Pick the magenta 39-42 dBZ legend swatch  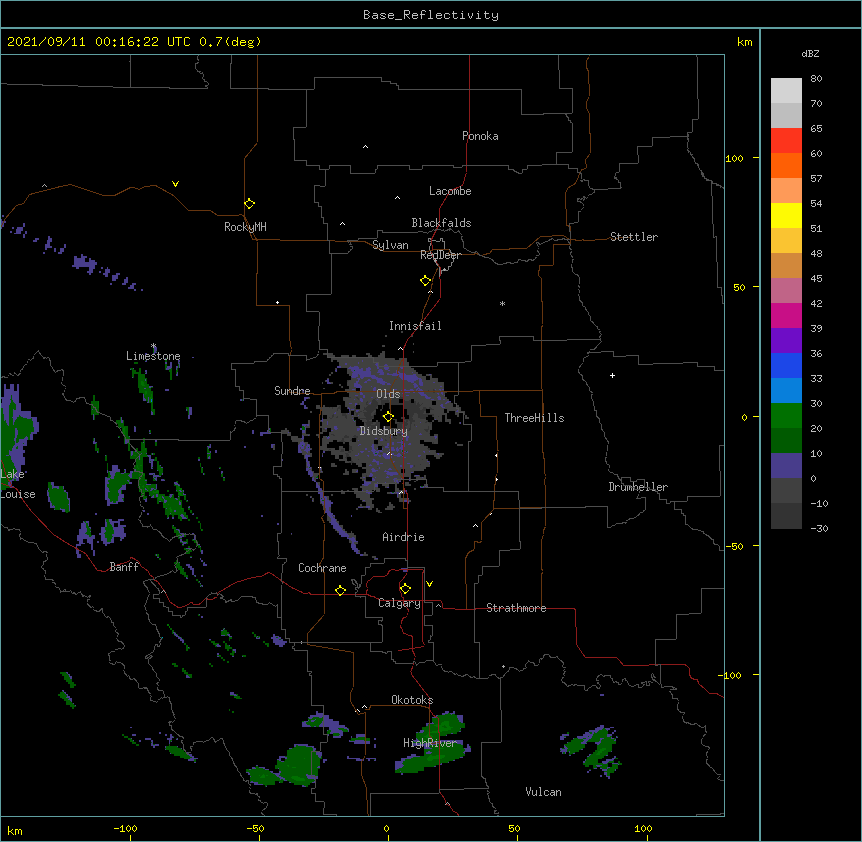tap(786, 315)
